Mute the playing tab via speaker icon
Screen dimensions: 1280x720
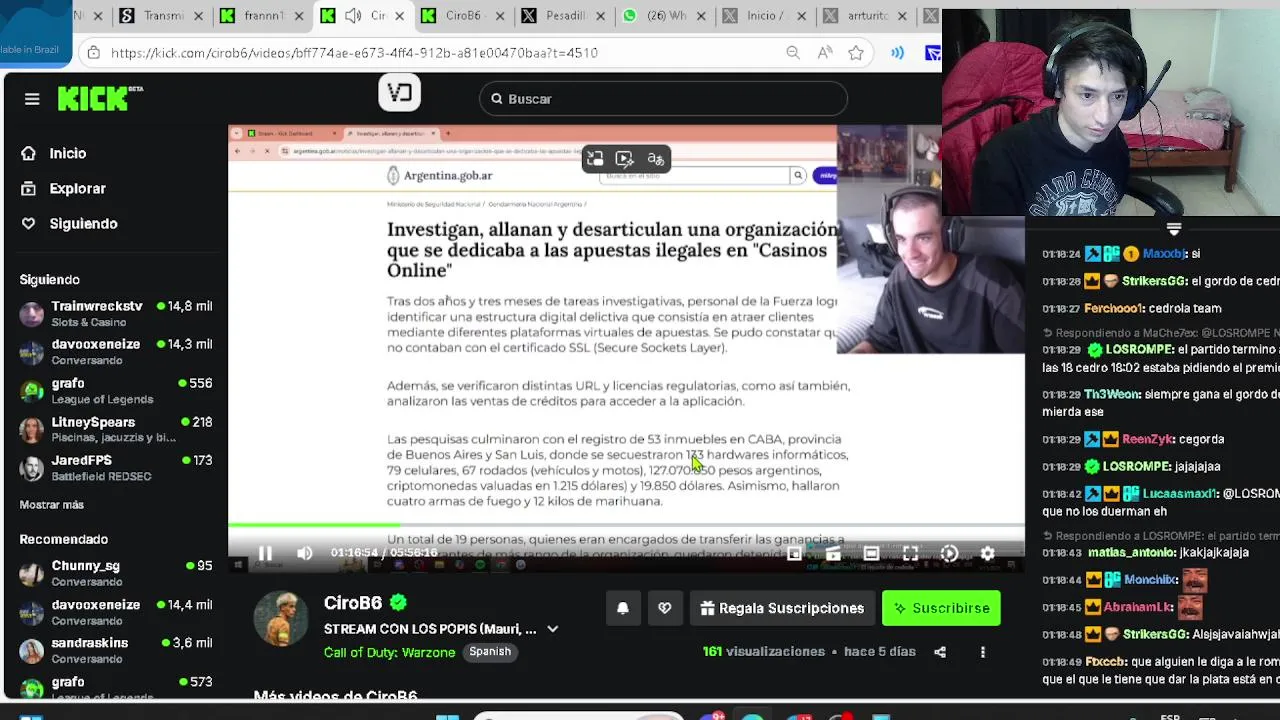click(x=353, y=16)
